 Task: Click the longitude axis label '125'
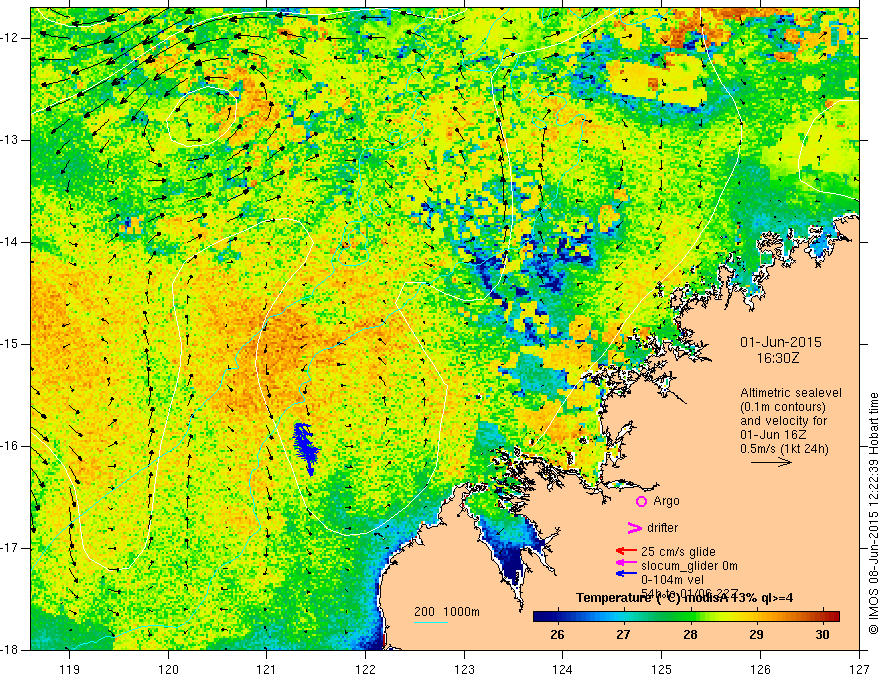tap(662, 669)
